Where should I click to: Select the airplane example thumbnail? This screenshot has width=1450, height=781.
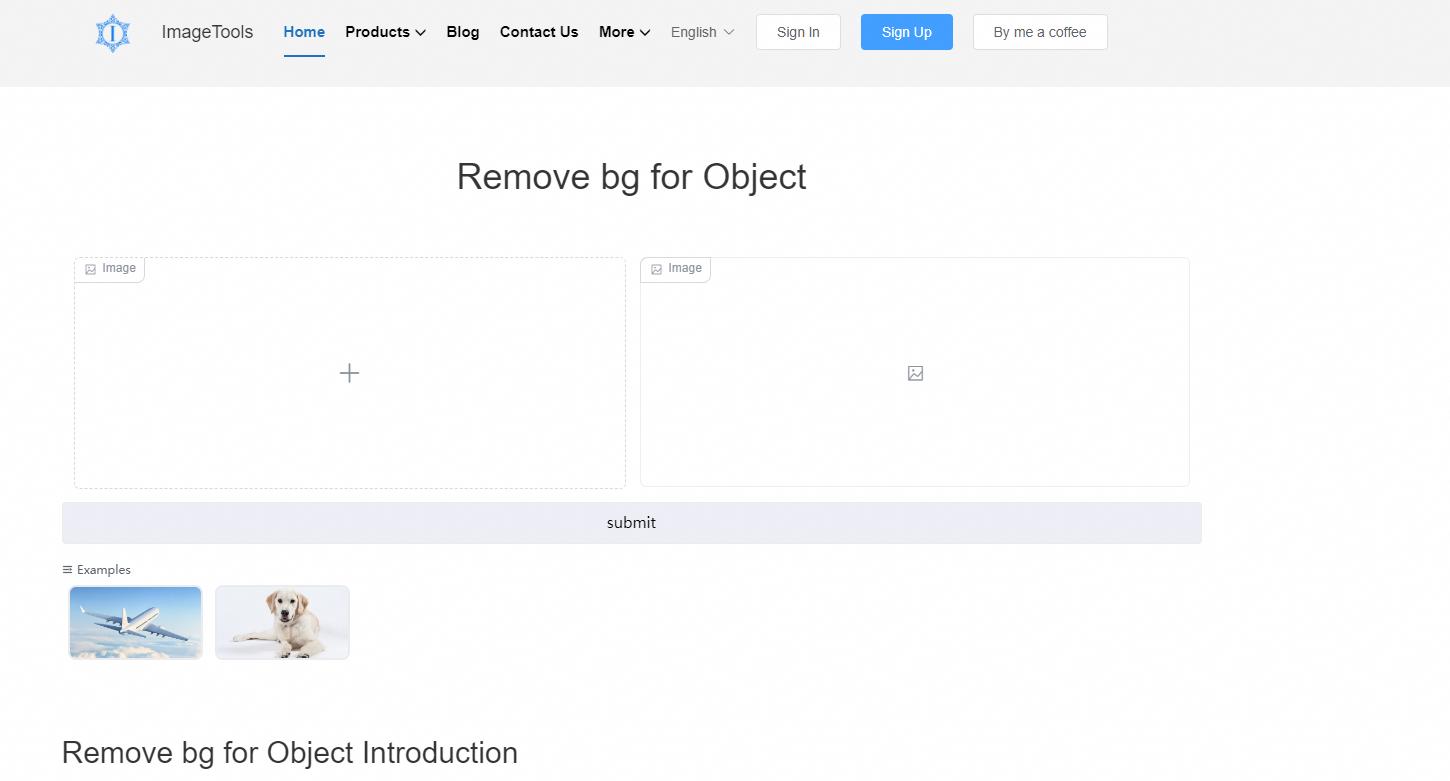pyautogui.click(x=136, y=622)
